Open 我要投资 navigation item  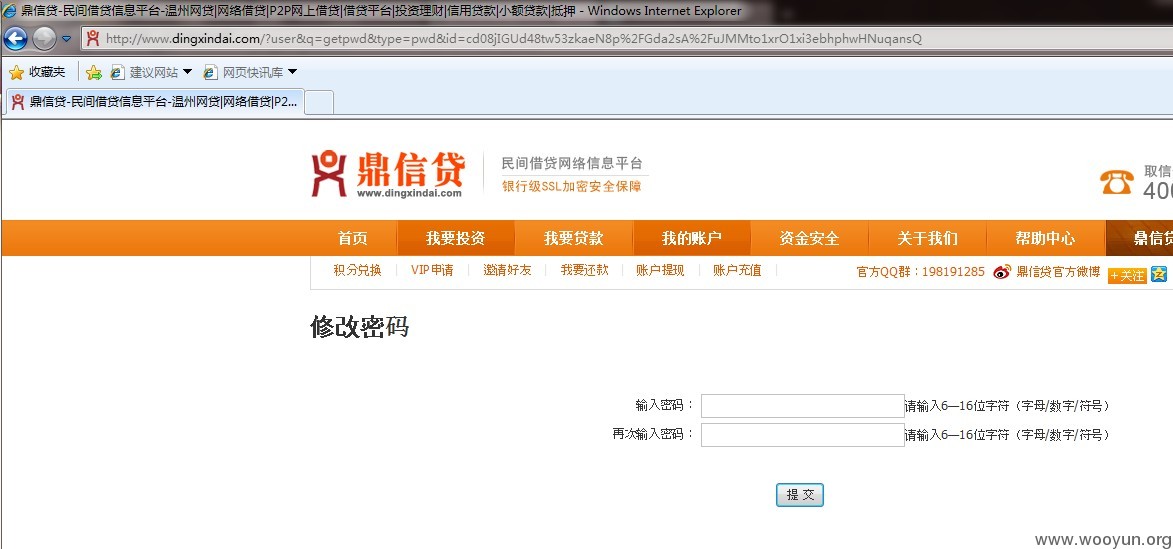click(456, 239)
